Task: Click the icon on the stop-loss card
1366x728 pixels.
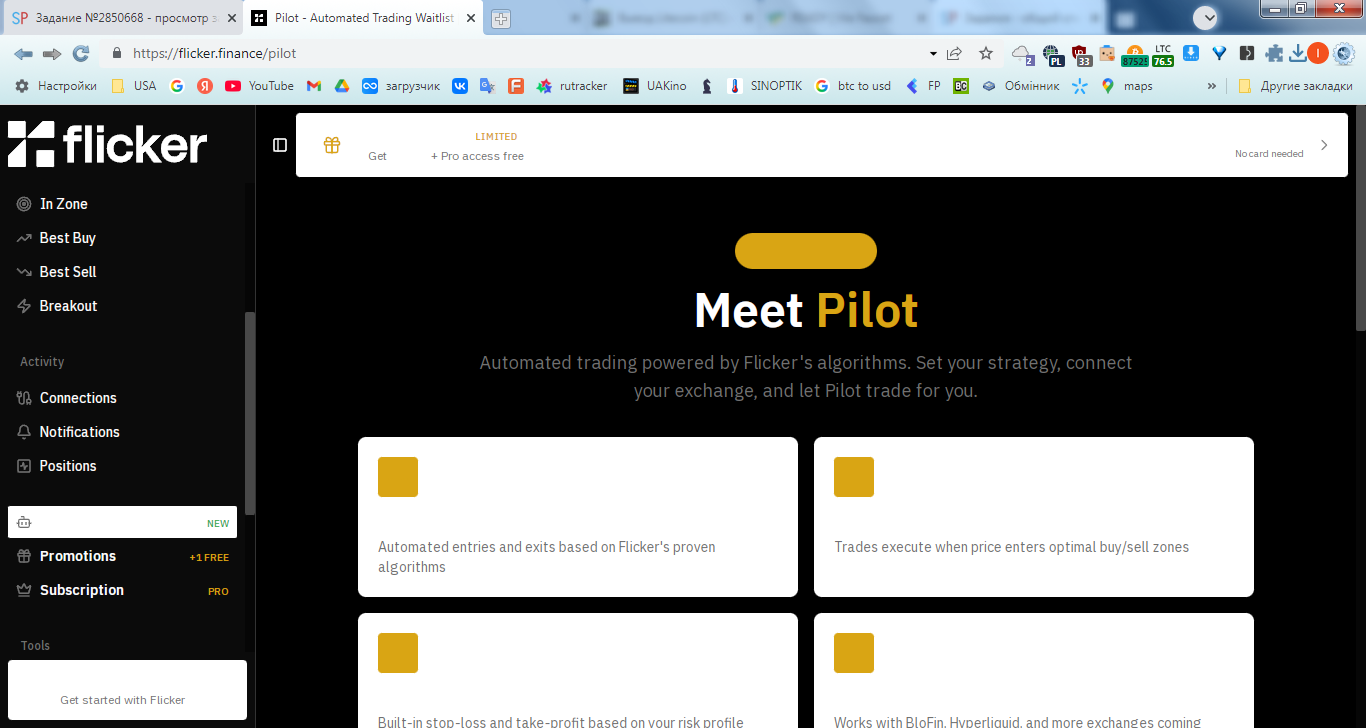Action: tap(398, 653)
